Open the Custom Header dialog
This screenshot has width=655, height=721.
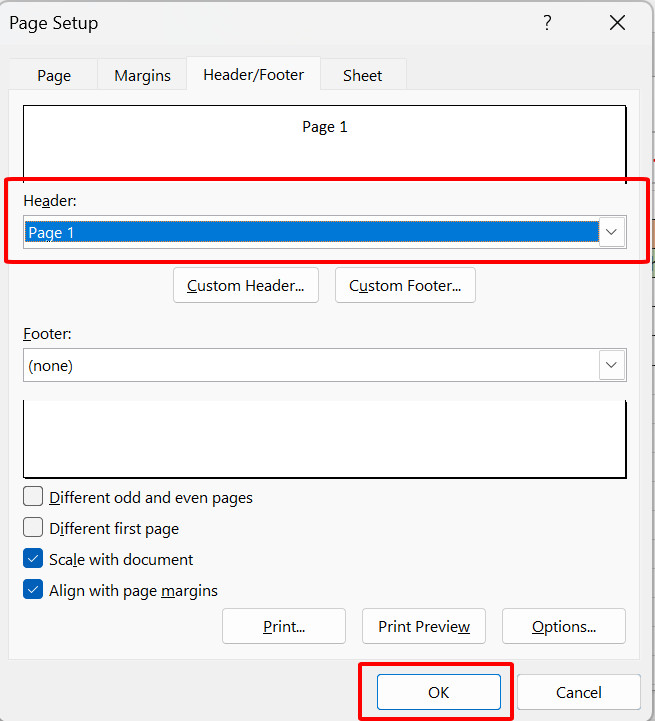click(x=246, y=286)
